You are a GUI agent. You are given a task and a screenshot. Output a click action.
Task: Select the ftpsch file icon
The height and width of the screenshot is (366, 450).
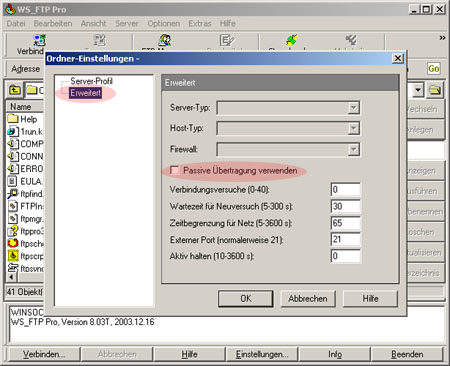pyautogui.click(x=12, y=244)
